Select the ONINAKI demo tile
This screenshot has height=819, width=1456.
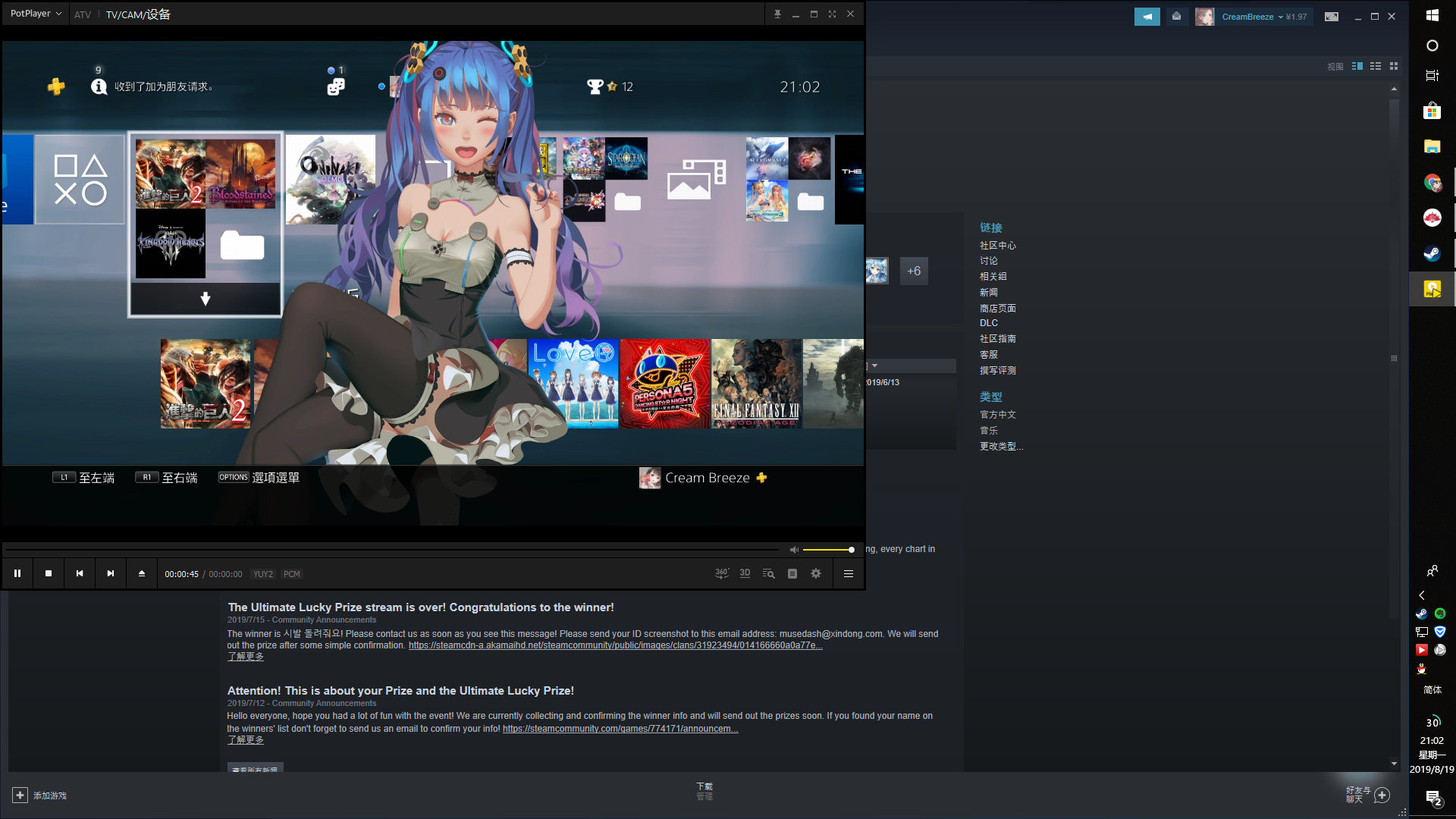[x=331, y=180]
